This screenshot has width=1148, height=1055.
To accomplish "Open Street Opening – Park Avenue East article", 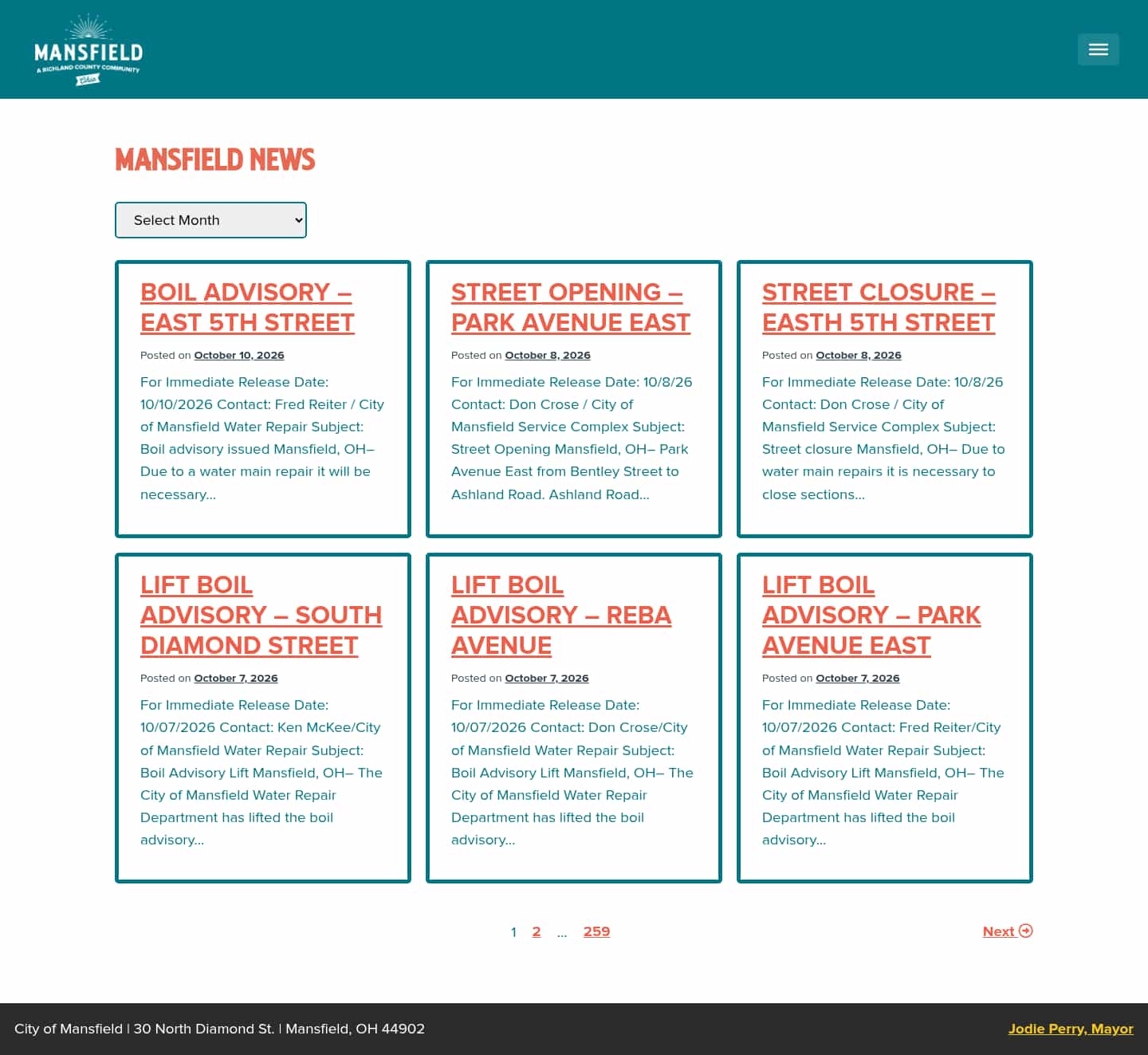I will (x=571, y=307).
